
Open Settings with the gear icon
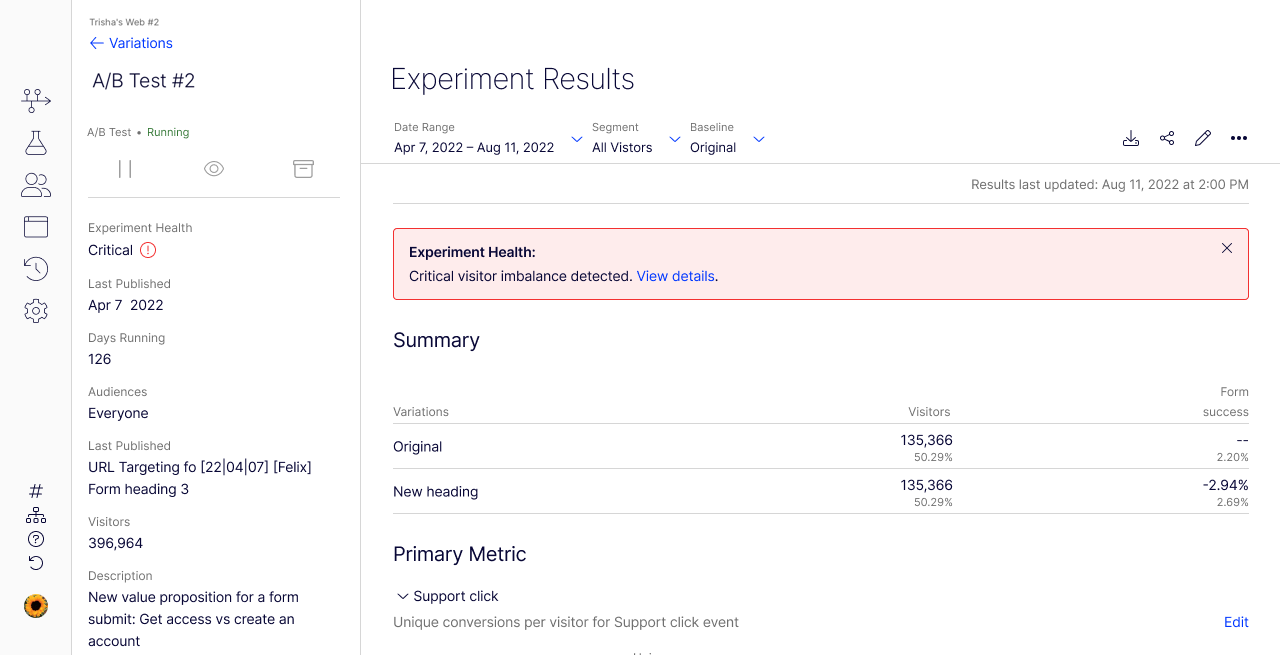pos(35,310)
